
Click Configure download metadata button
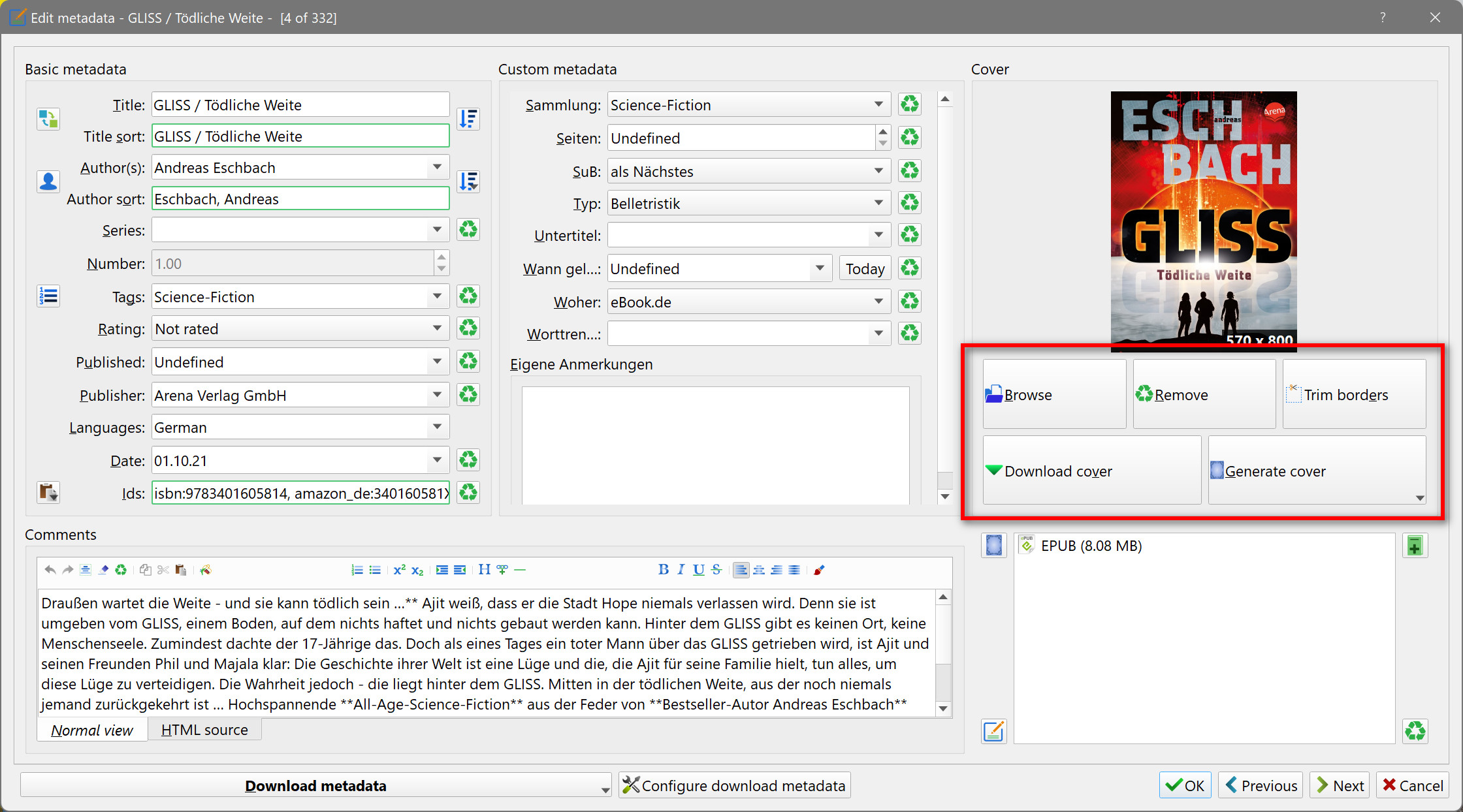[735, 785]
